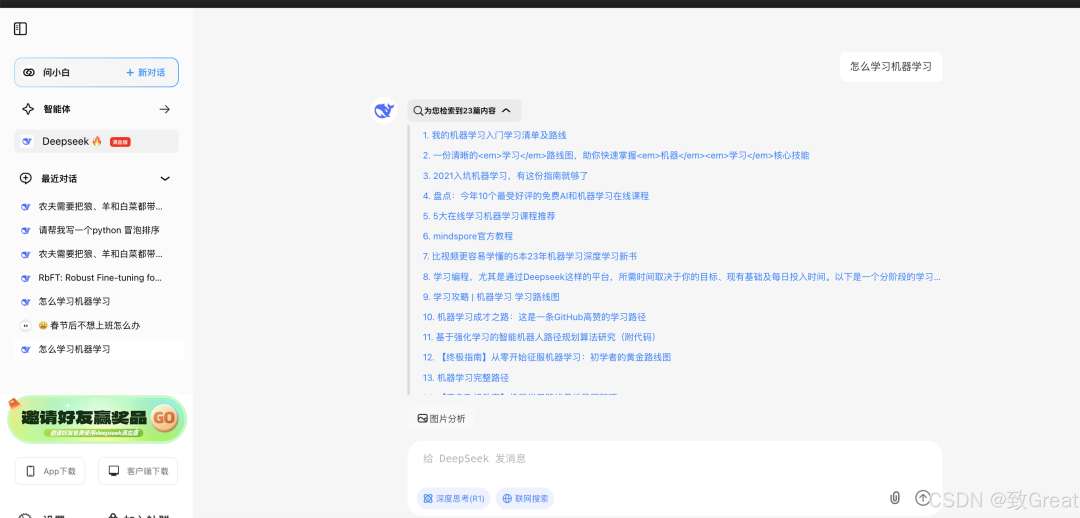
Task: Toggle 联网搜索 web search
Action: click(525, 499)
